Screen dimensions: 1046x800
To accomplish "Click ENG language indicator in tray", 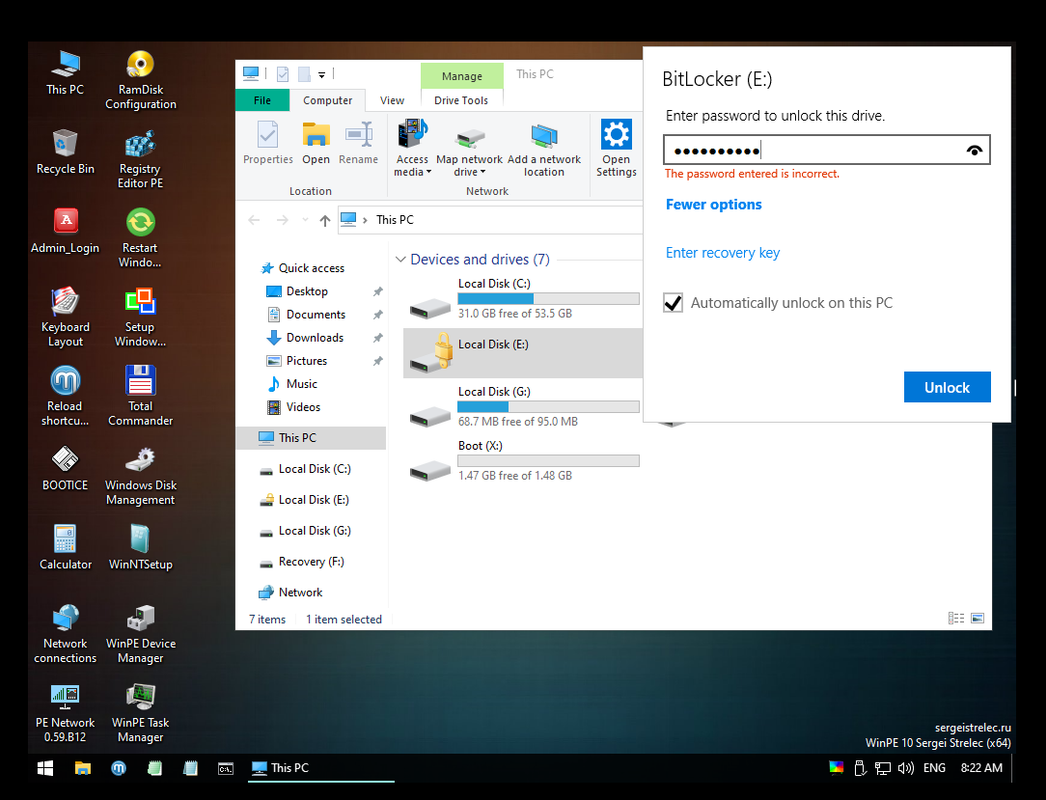I will 934,768.
